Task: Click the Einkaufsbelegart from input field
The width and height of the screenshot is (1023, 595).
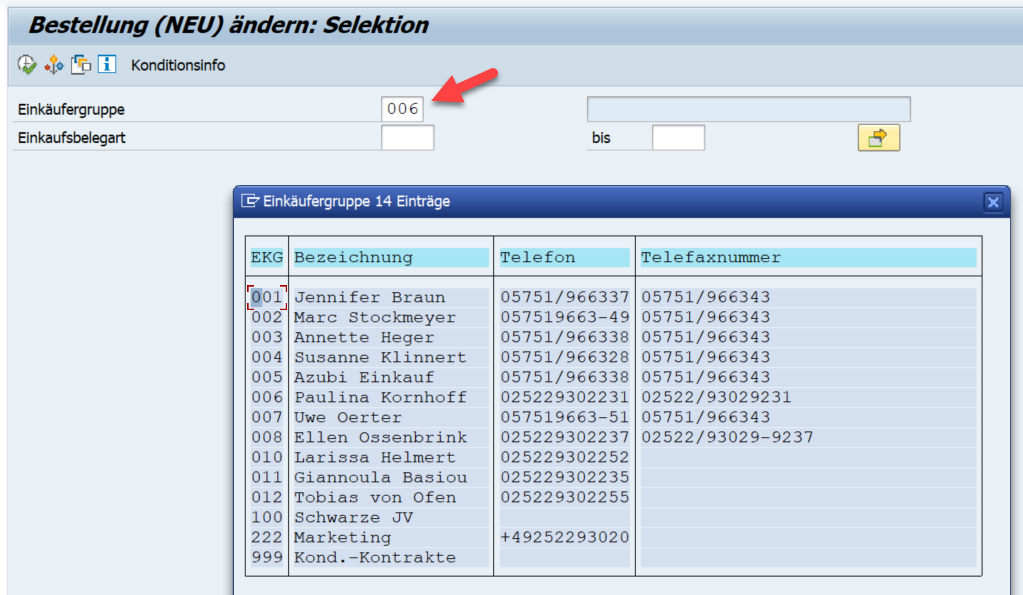Action: 407,138
